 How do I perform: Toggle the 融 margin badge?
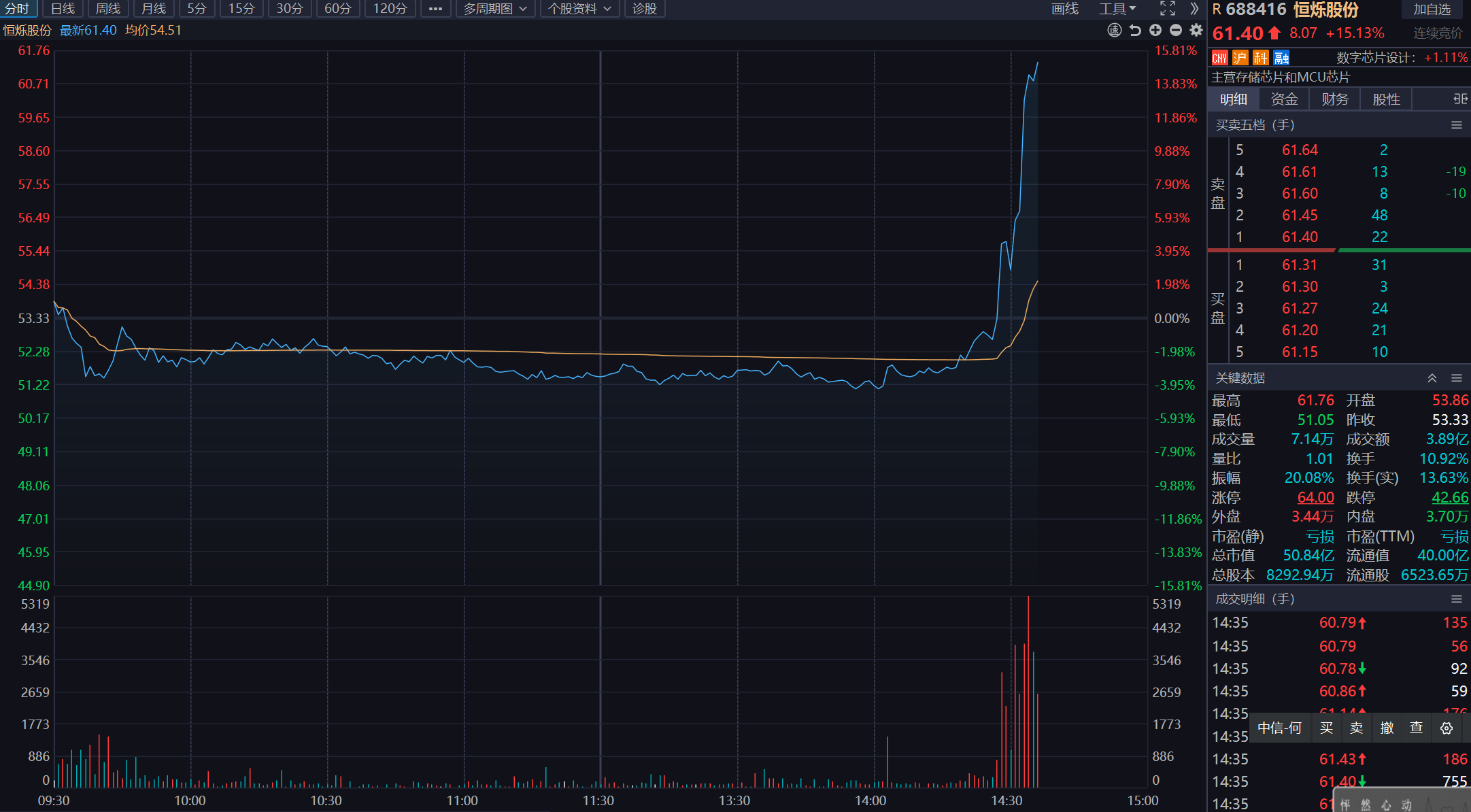[x=1281, y=58]
